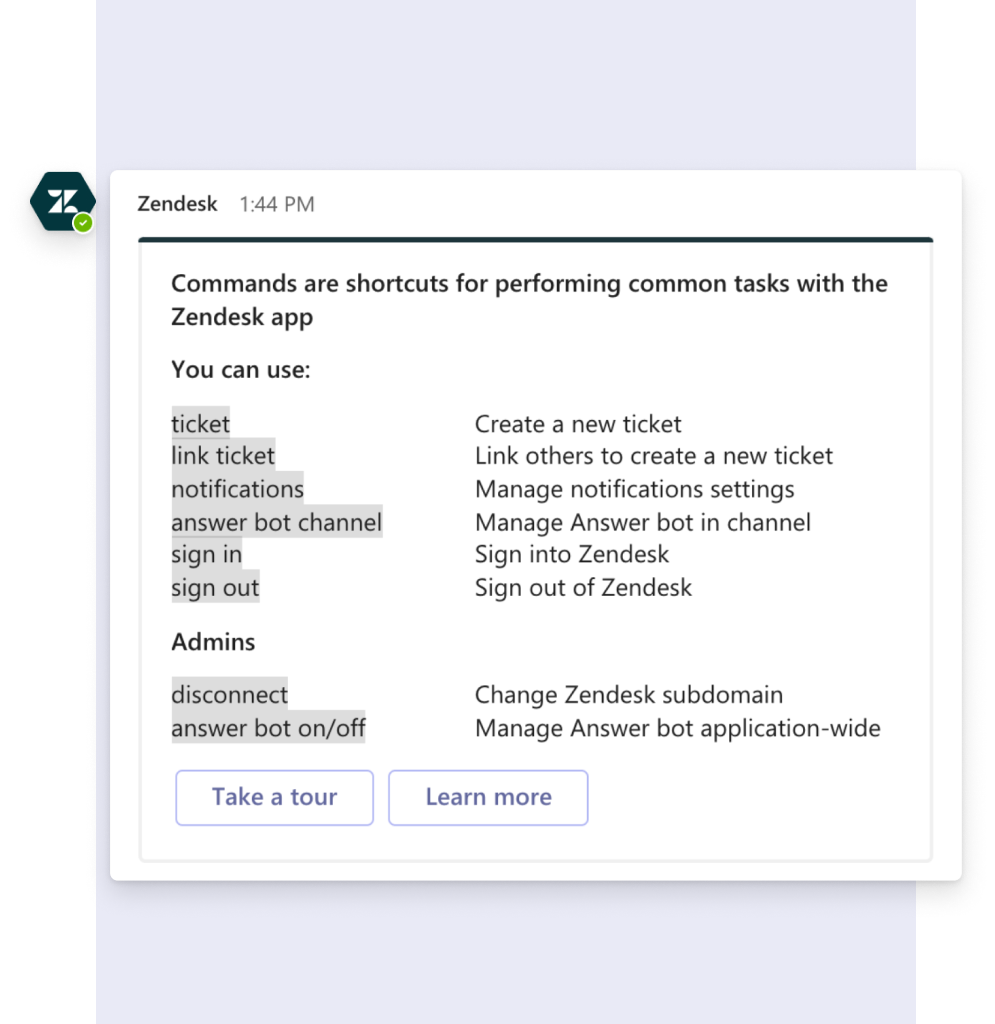Click the Zendesk sender name
Screen dimensions: 995x1024
pyautogui.click(x=176, y=204)
